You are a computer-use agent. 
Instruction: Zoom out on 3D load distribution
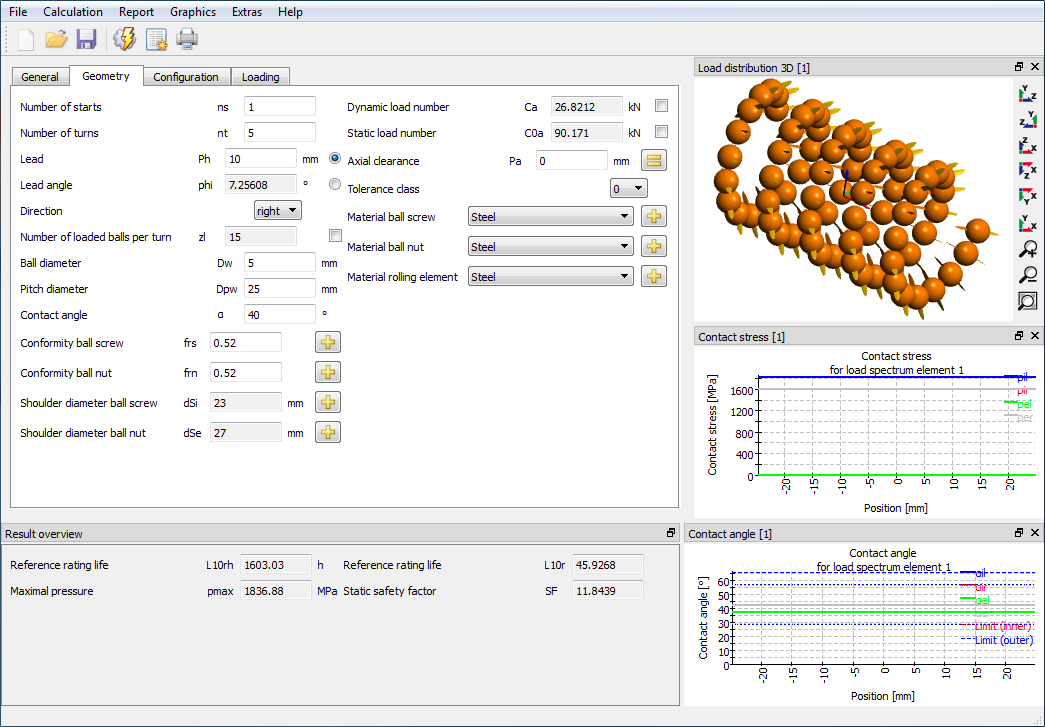[1027, 275]
